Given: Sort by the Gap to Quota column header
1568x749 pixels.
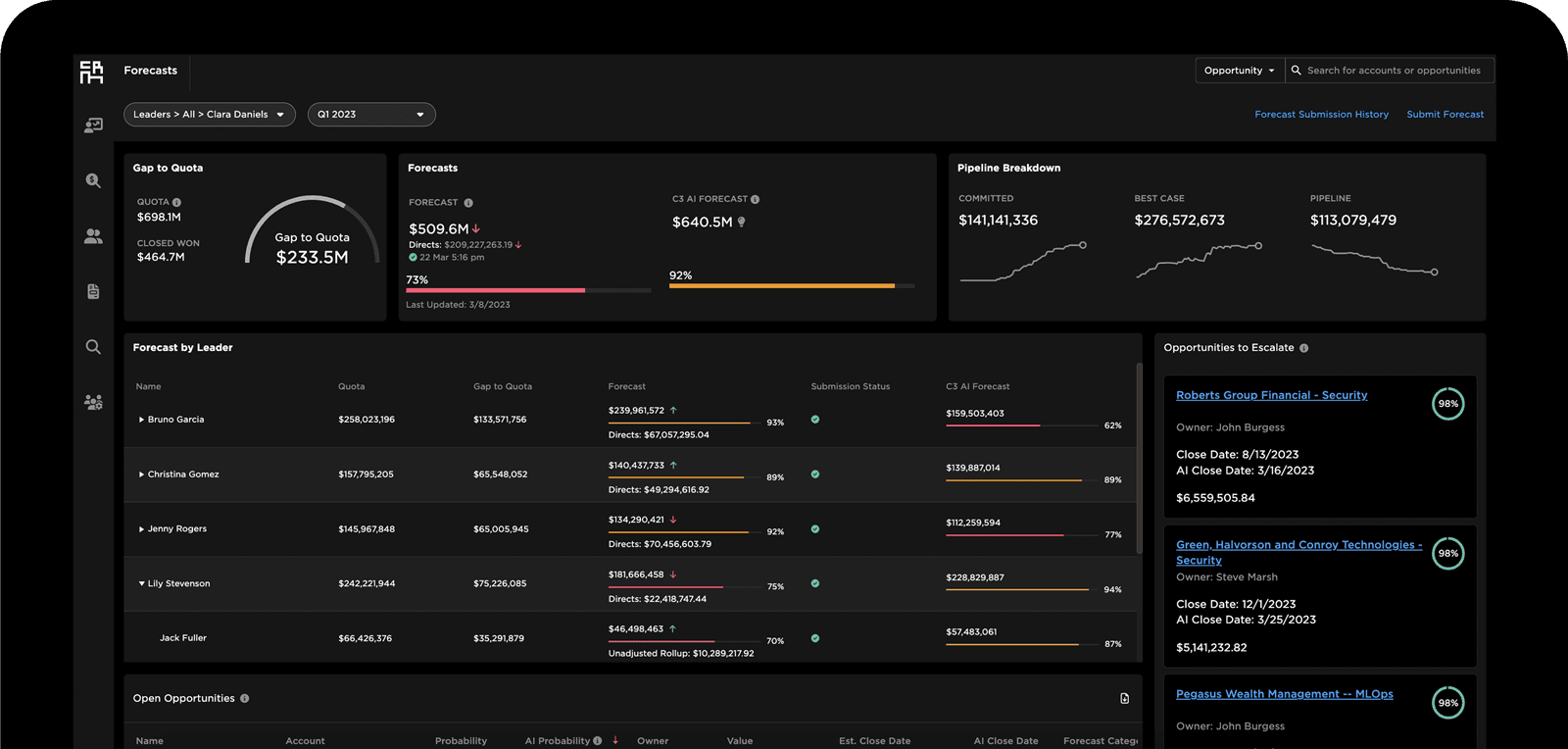Looking at the screenshot, I should 503,386.
